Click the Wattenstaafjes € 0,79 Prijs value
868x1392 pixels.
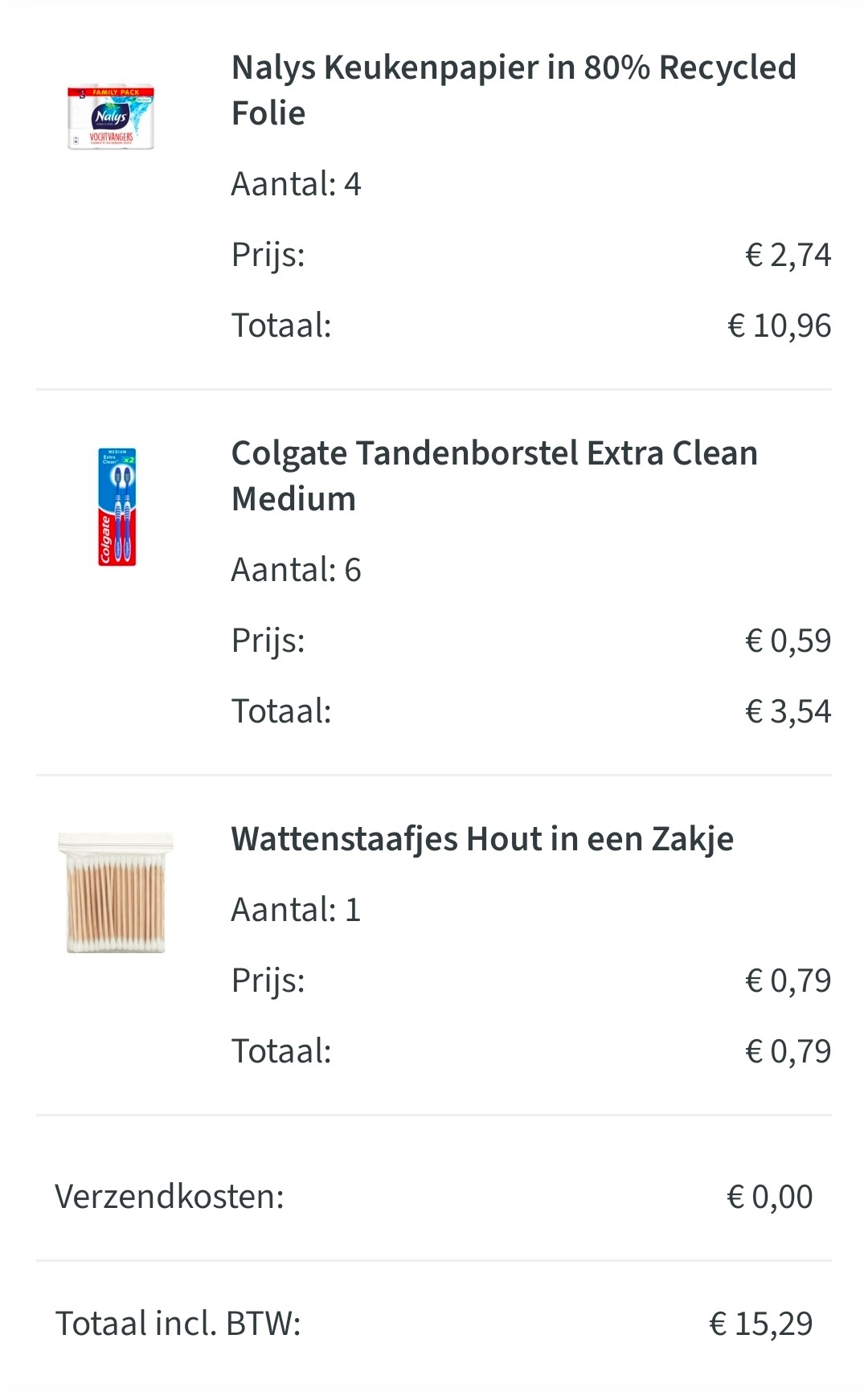point(788,981)
